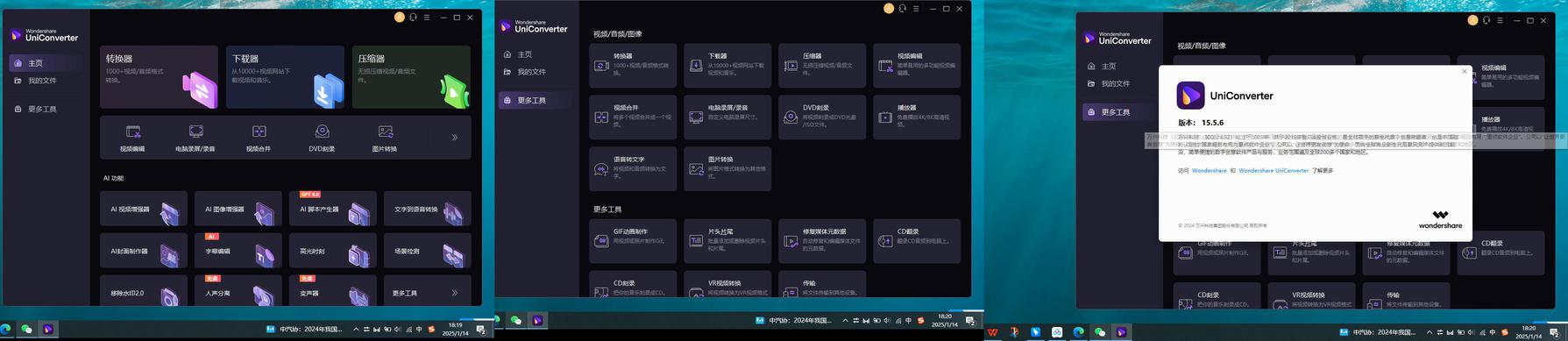Click 电脑录屏/录音 shortcut on the home window

[x=195, y=138]
